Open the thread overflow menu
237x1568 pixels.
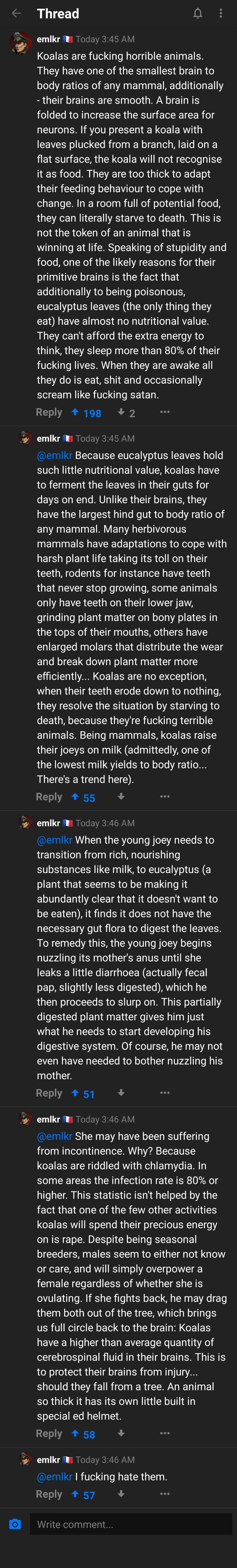(221, 13)
